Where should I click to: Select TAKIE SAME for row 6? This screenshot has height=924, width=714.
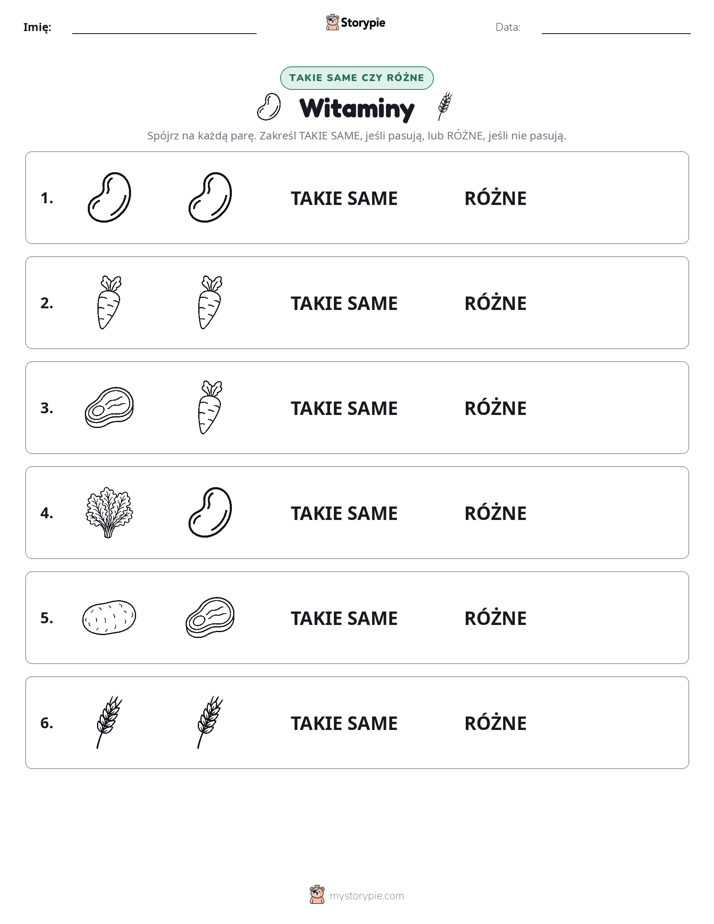pyautogui.click(x=344, y=723)
